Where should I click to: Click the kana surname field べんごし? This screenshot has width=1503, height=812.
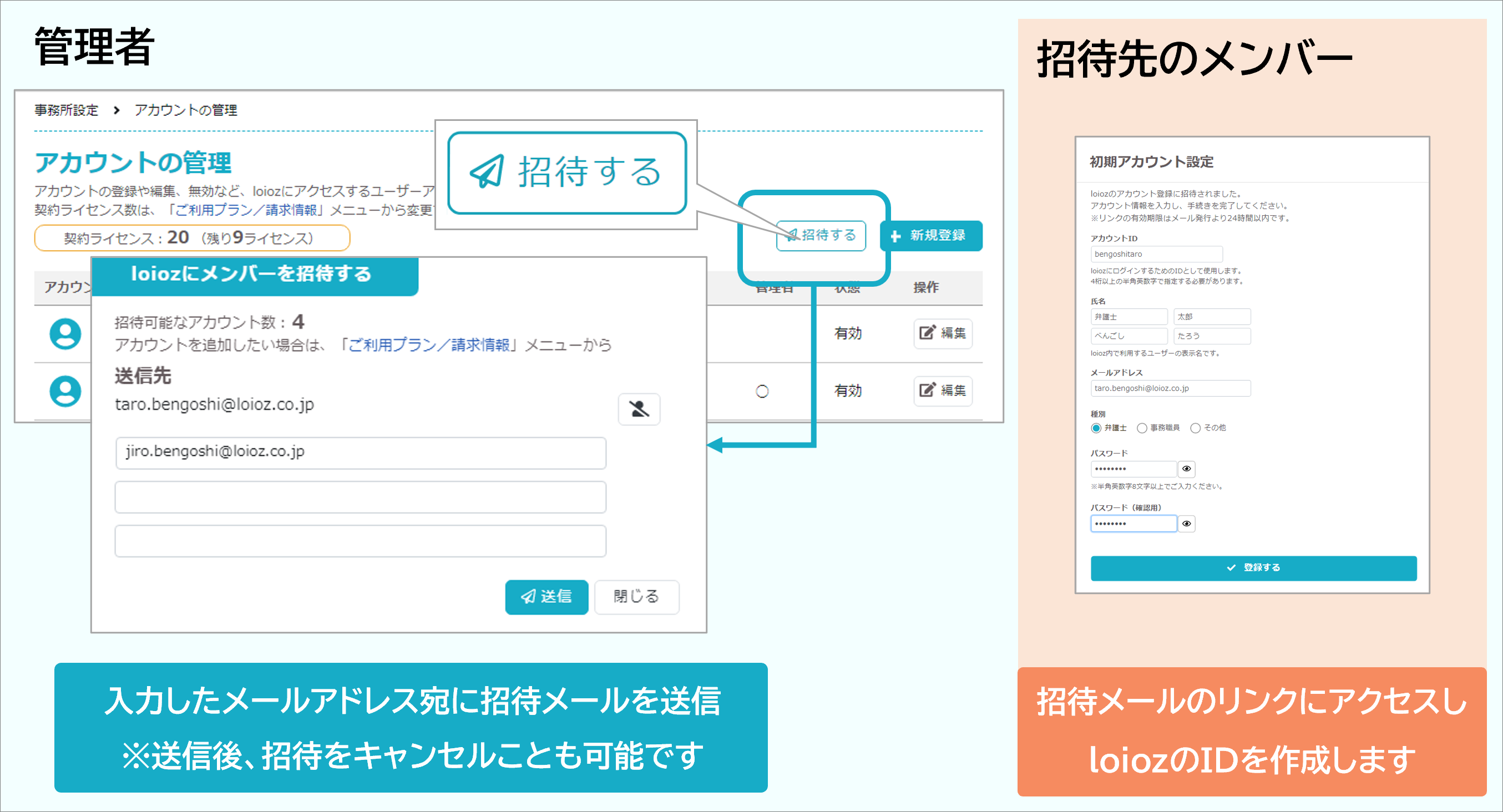click(1129, 336)
